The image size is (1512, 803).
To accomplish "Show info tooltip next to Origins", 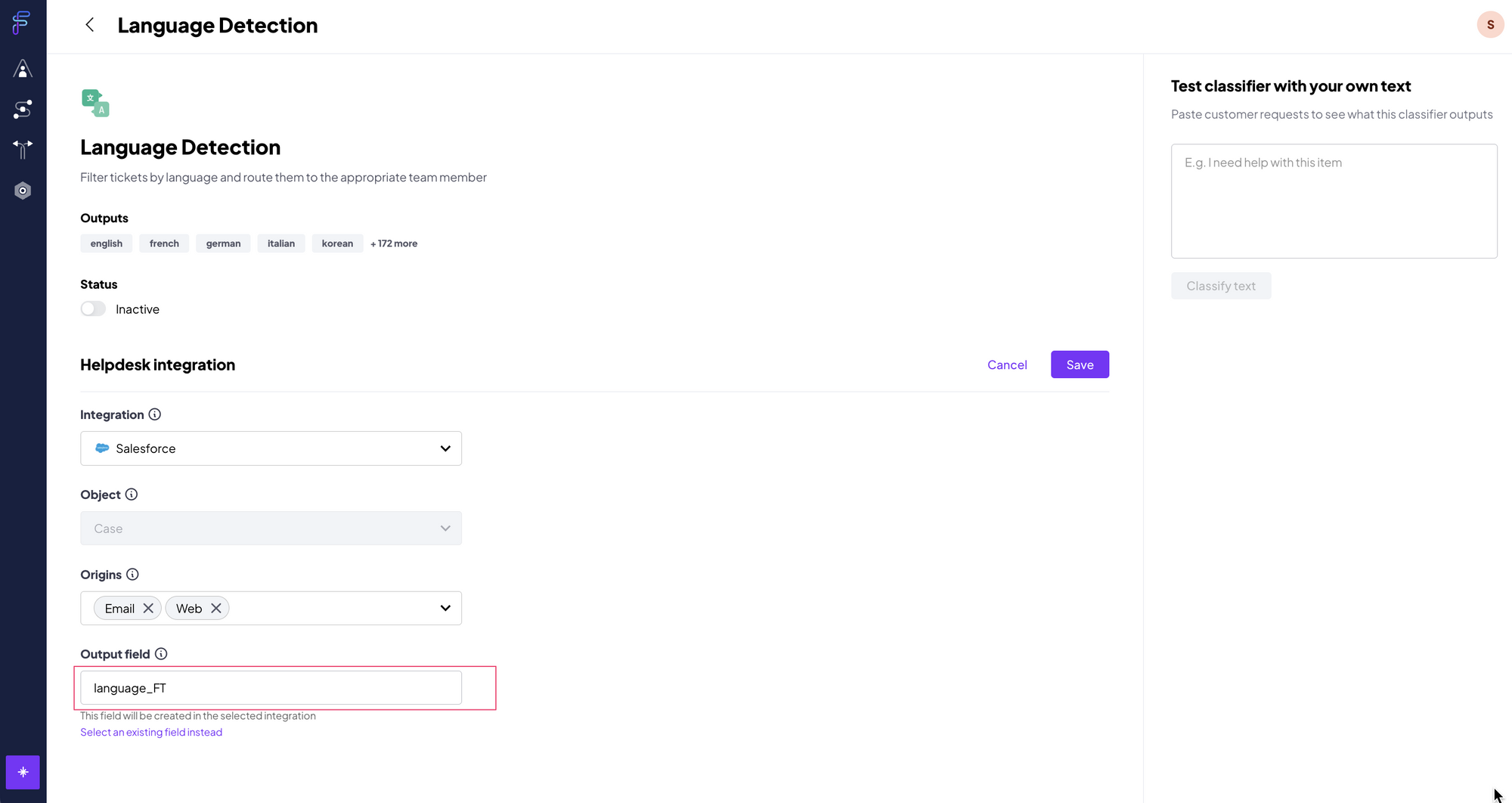I will click(x=132, y=575).
